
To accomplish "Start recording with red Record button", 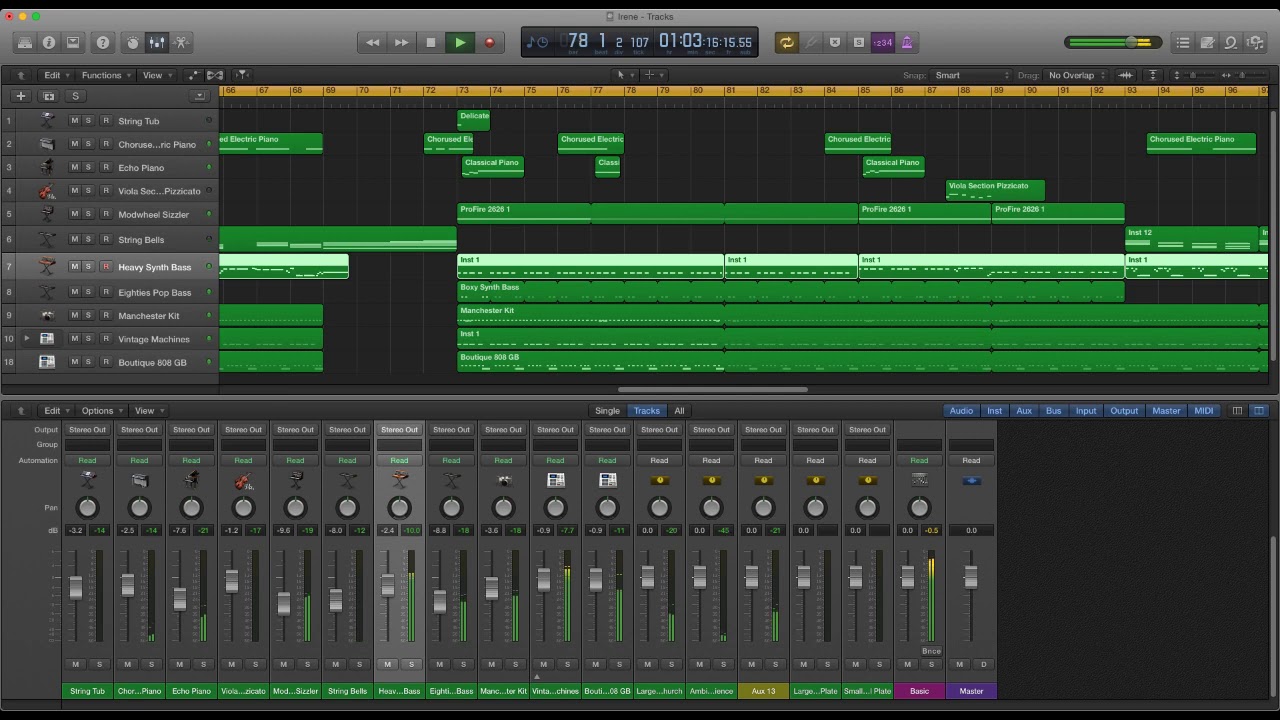I will 489,43.
